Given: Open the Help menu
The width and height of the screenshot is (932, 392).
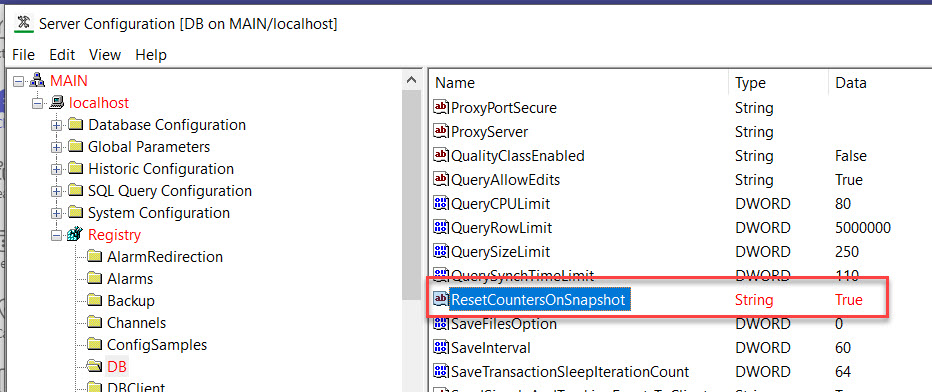Looking at the screenshot, I should [x=151, y=55].
